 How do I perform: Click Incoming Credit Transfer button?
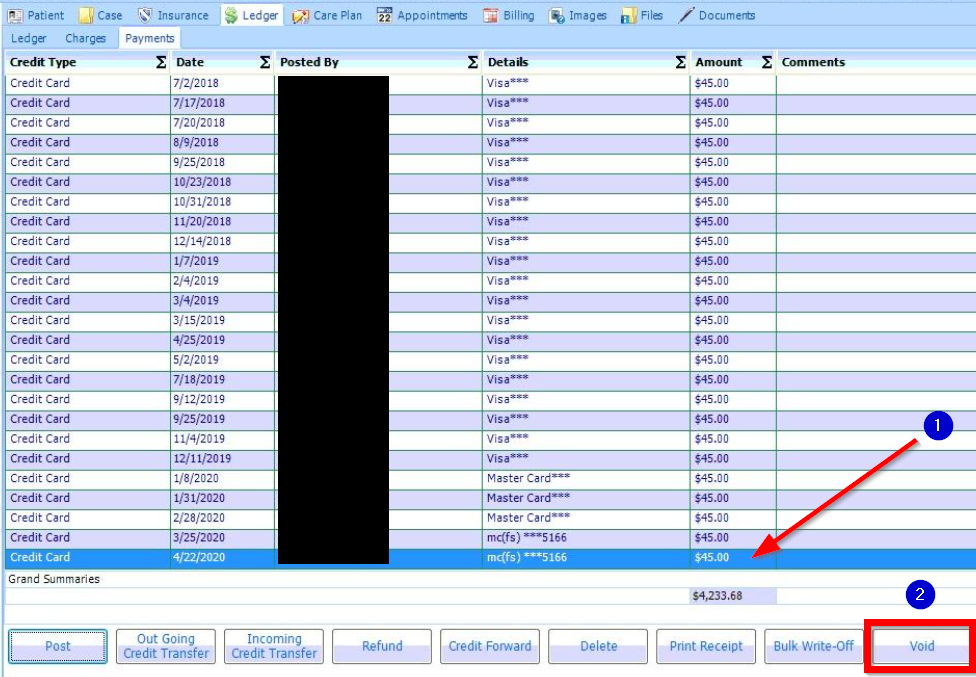tap(274, 646)
